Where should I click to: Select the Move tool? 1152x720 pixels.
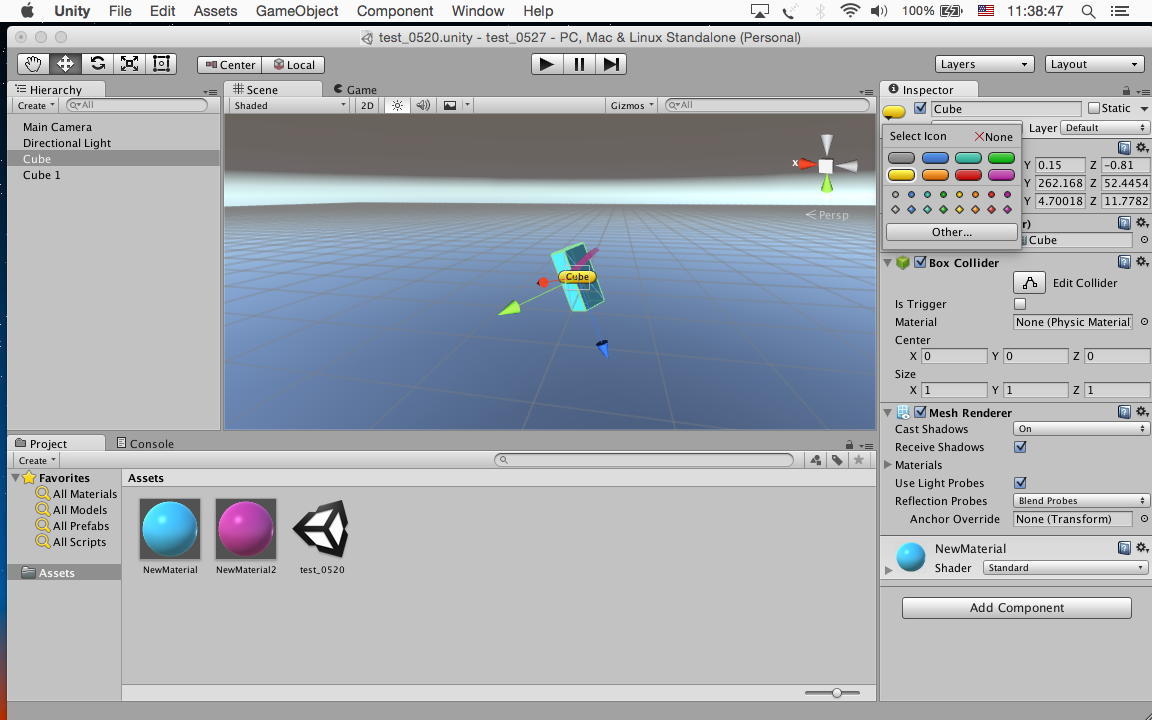coord(65,64)
